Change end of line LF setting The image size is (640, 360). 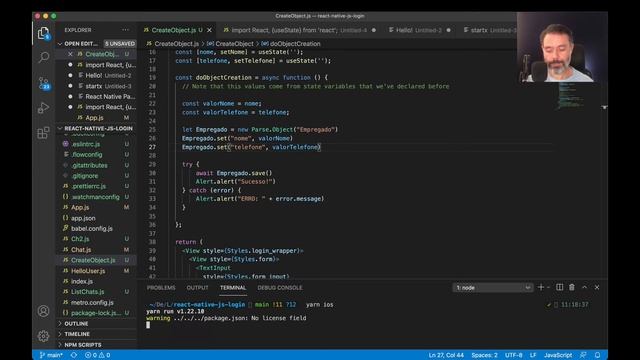click(x=533, y=355)
